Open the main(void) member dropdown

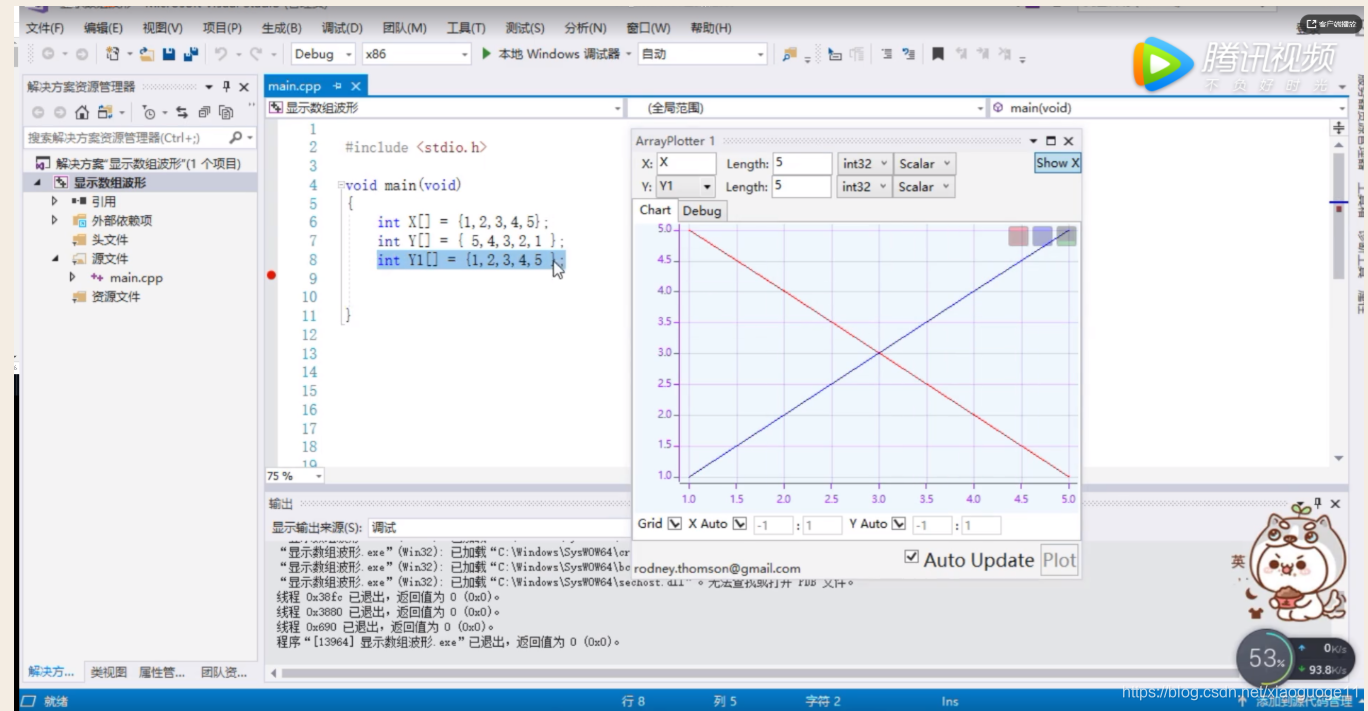pyautogui.click(x=1169, y=108)
